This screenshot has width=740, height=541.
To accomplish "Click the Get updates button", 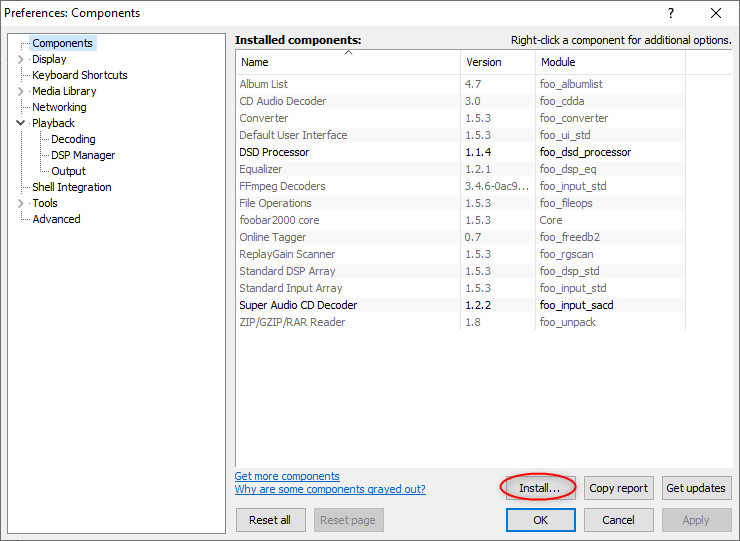I will [696, 488].
